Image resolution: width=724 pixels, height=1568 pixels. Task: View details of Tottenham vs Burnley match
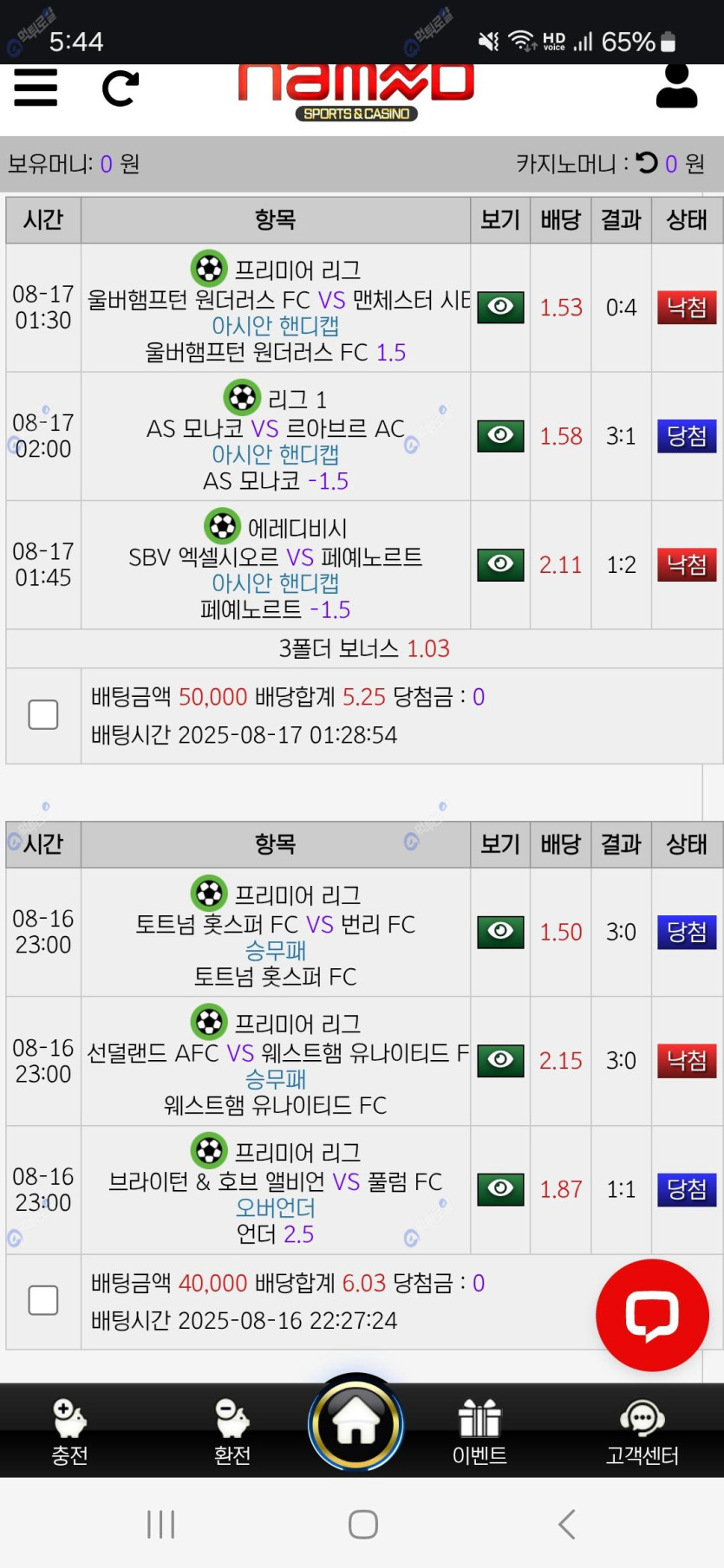tap(500, 931)
